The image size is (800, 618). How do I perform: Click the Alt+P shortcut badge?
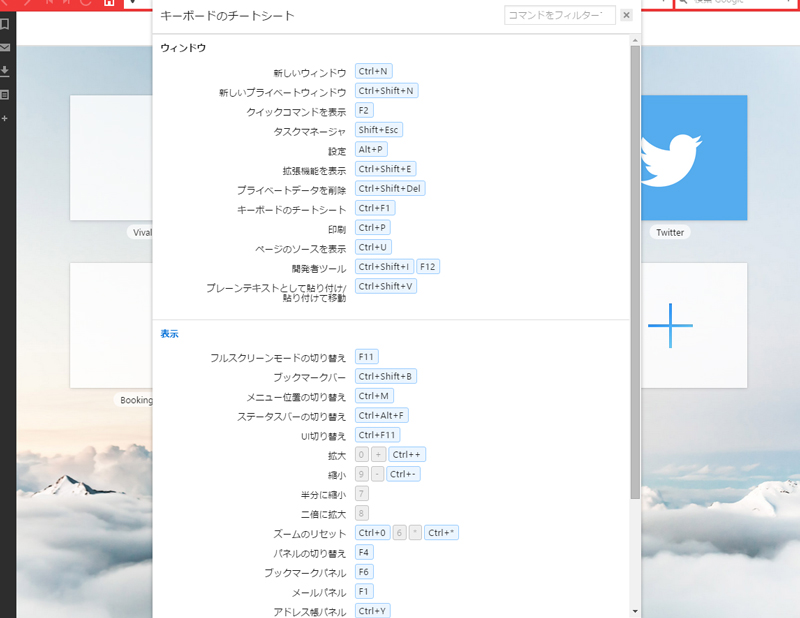371,150
